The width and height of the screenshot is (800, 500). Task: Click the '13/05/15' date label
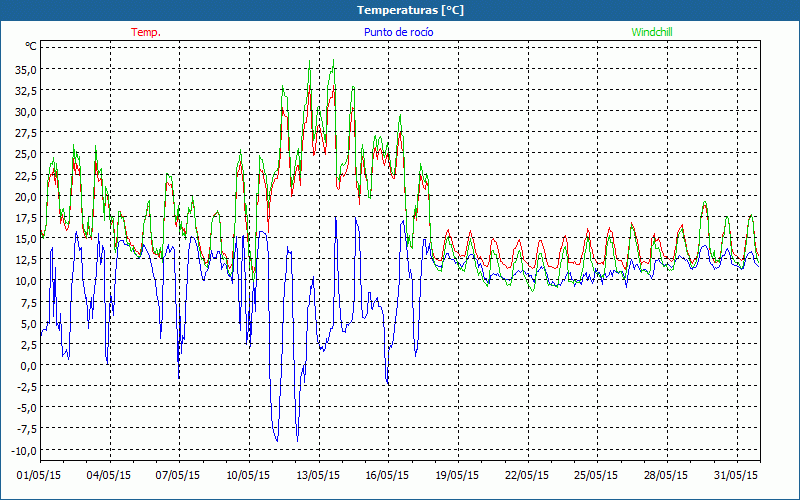point(318,476)
